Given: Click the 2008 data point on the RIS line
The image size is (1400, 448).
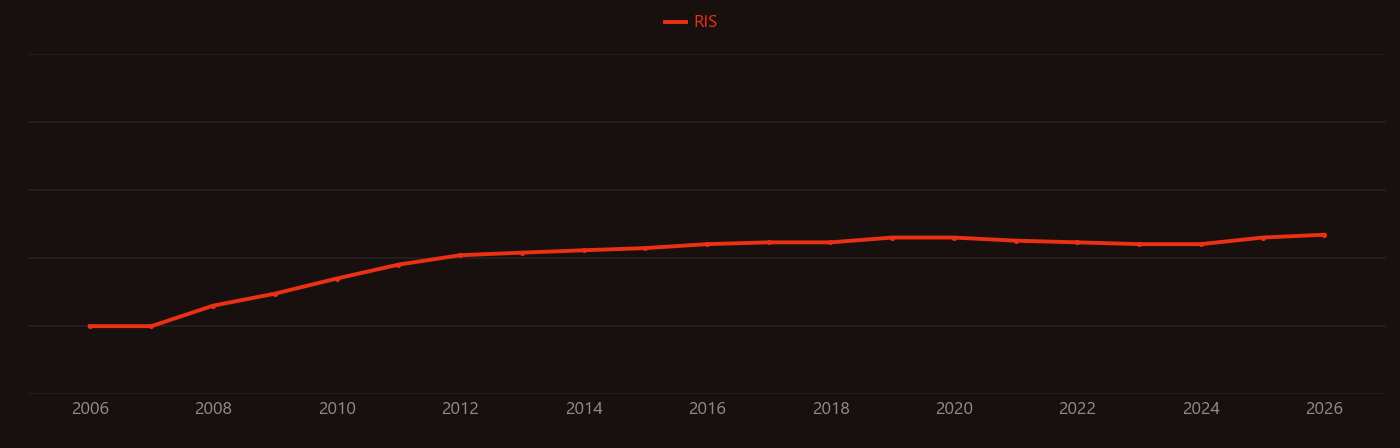Looking at the screenshot, I should pyautogui.click(x=213, y=306).
